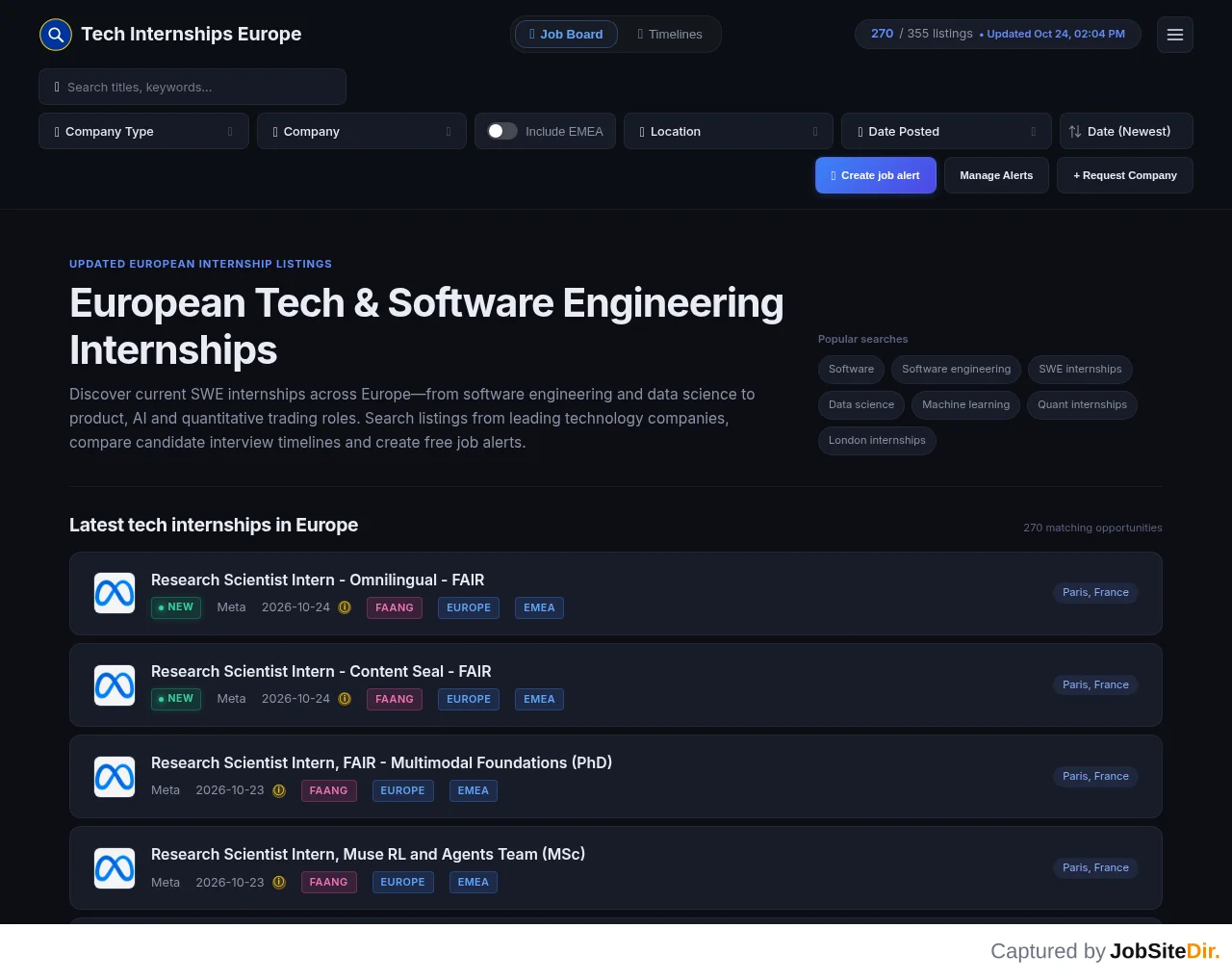Image resolution: width=1232 pixels, height=980 pixels.
Task: Click the Meta logo on Content Seal listing
Action: coord(115,684)
